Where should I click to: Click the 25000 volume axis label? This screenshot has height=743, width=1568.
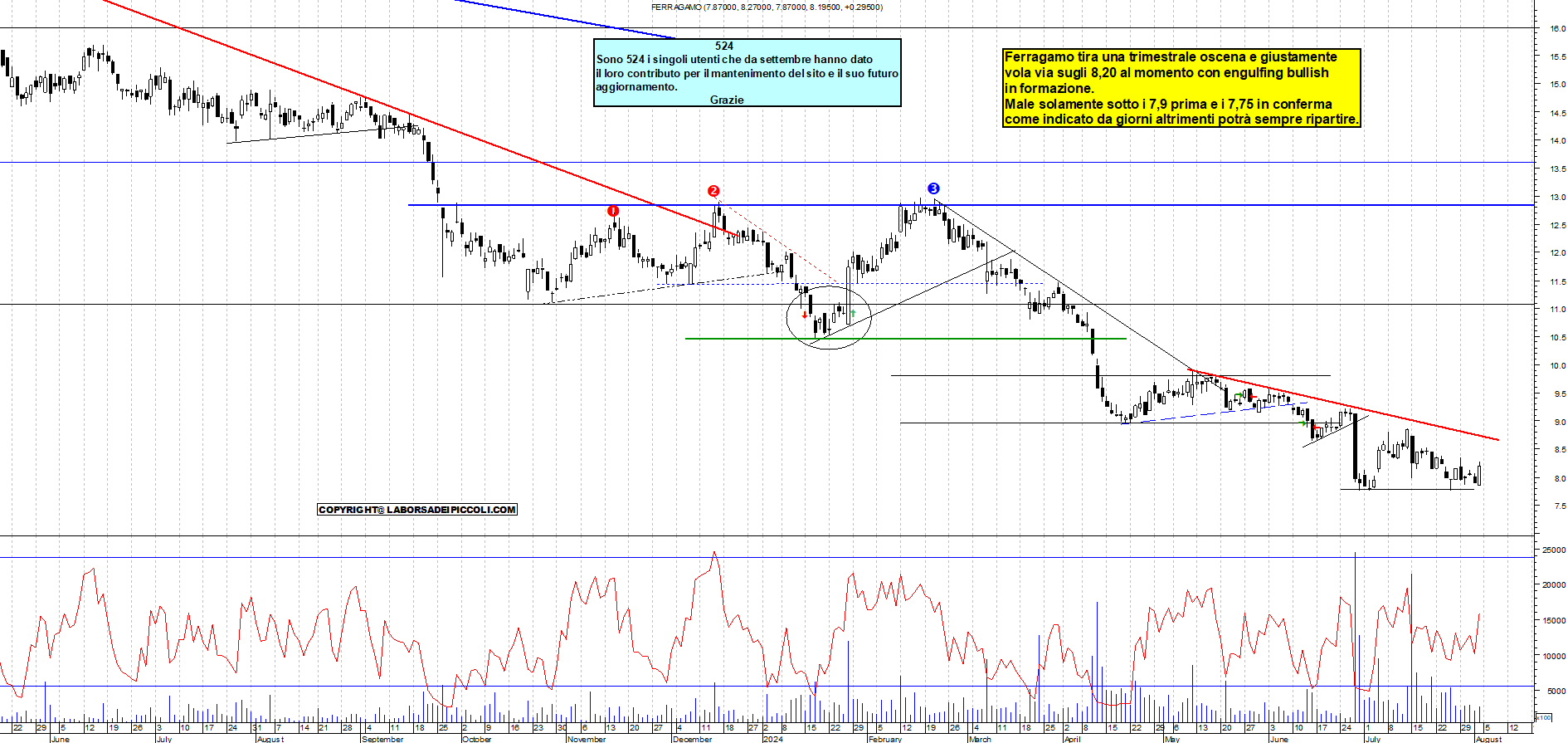(1554, 550)
